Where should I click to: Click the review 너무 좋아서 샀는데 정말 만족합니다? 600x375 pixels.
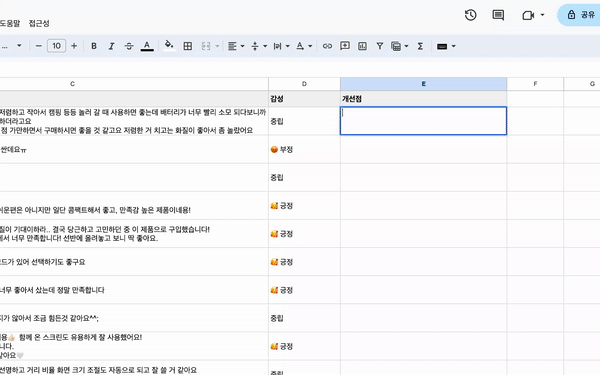tap(52, 290)
